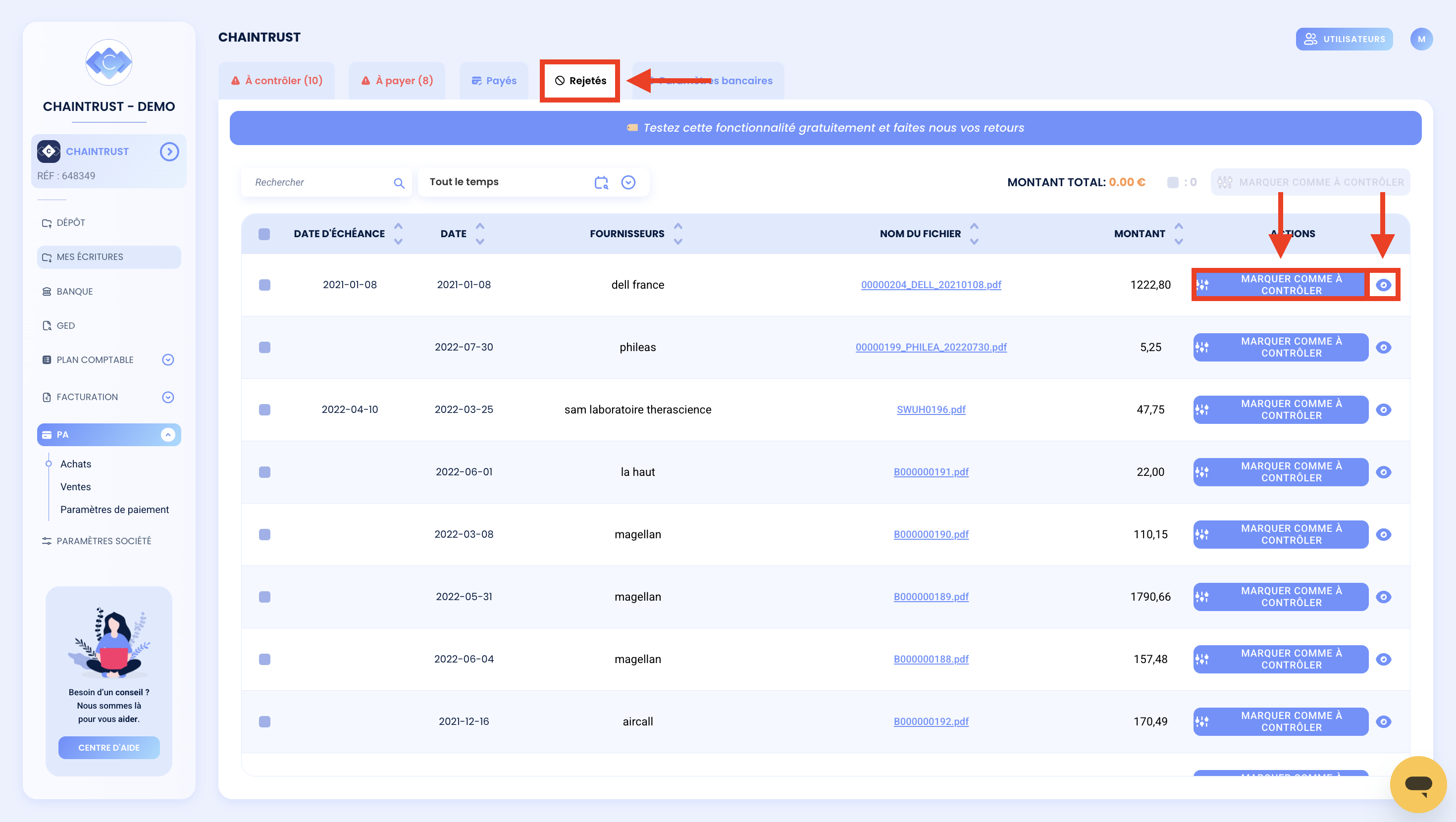The width and height of the screenshot is (1456, 822).
Task: Open Paramètres de paiement under PA
Action: 115,510
